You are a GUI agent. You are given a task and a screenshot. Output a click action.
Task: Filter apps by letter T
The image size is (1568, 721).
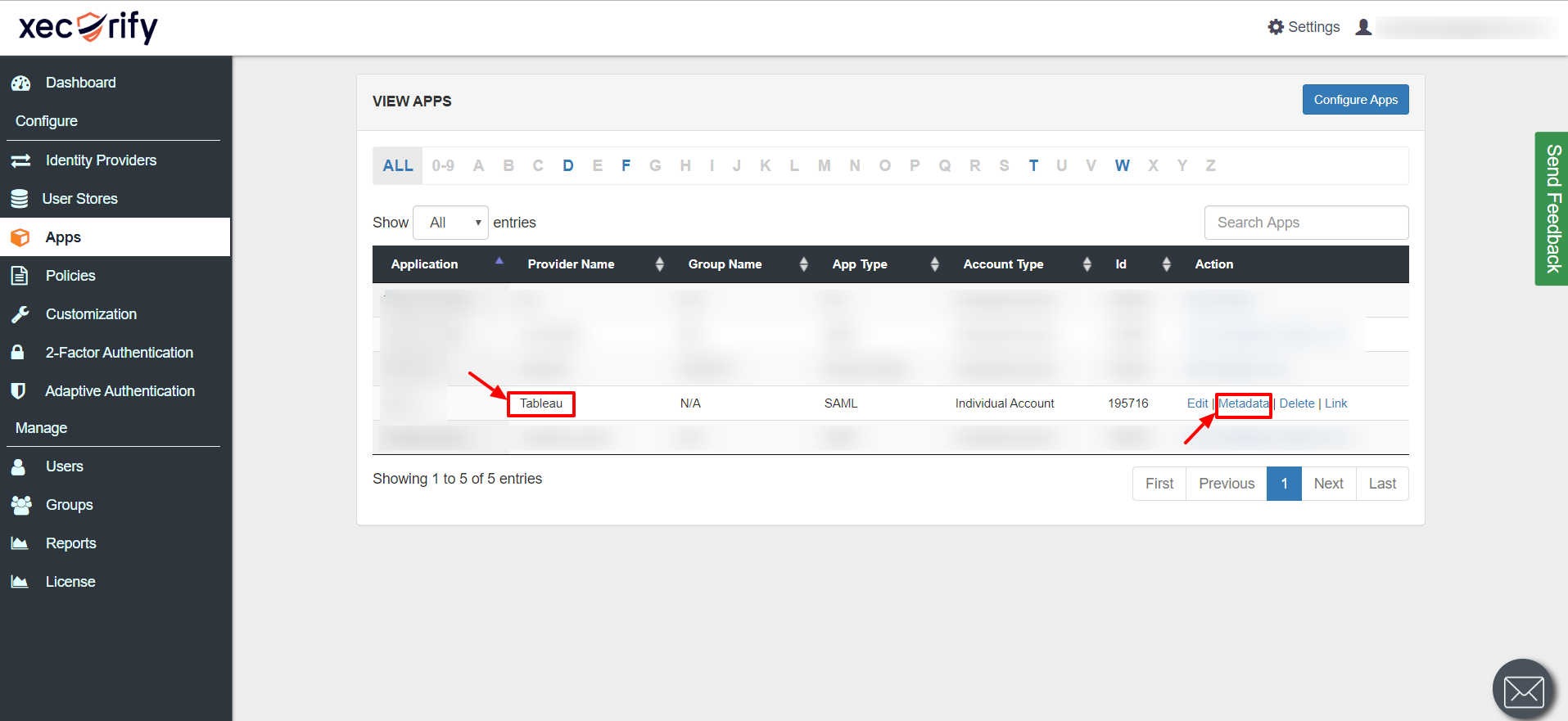coord(1033,165)
